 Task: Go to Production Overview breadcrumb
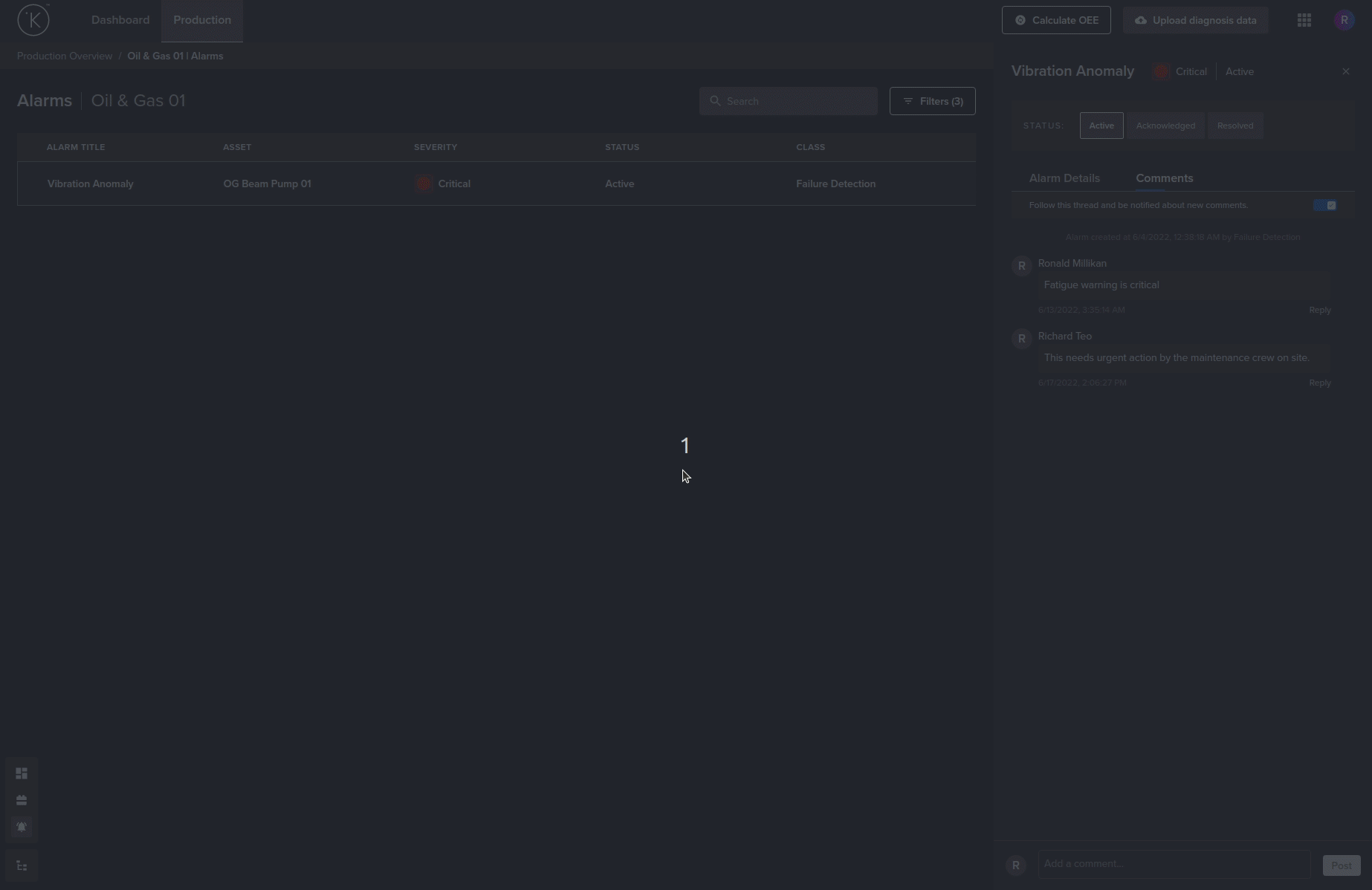[65, 56]
